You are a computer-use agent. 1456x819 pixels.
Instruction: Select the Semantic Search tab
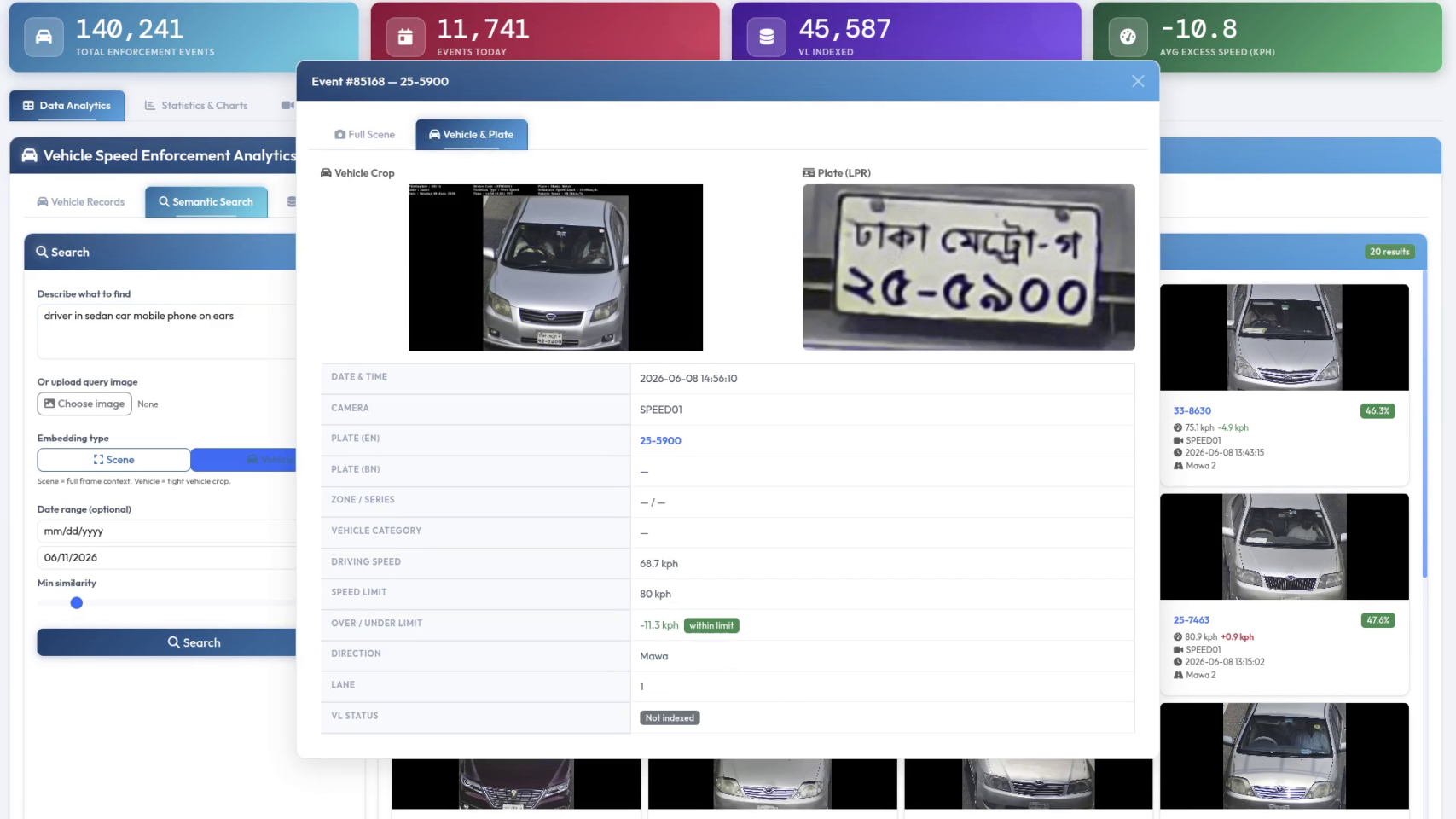coord(206,202)
